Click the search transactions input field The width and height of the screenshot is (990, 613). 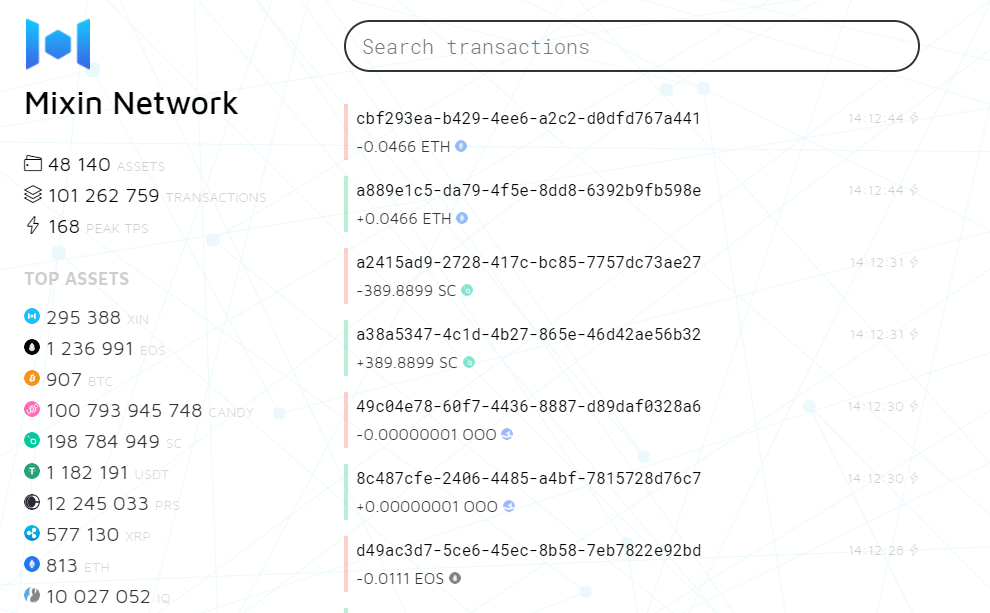631,46
